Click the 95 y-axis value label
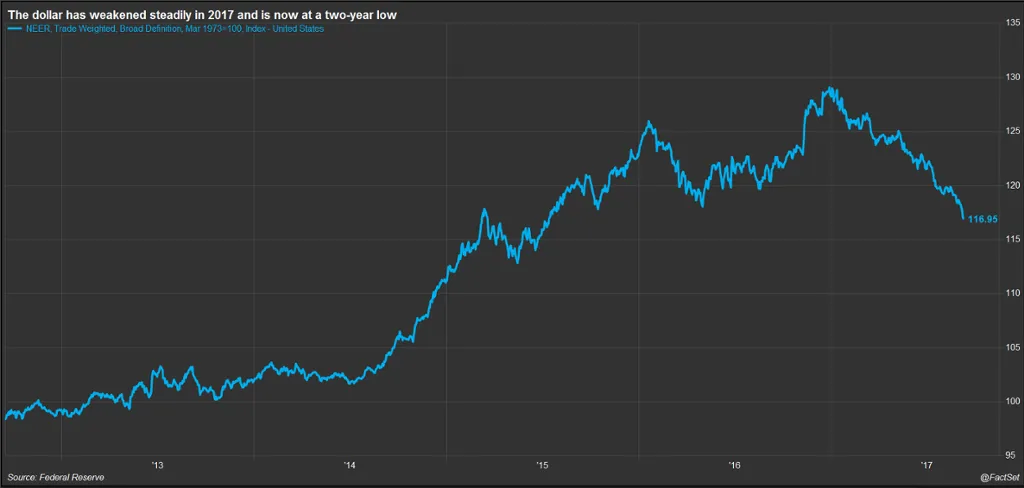1024x488 pixels. click(x=1014, y=455)
